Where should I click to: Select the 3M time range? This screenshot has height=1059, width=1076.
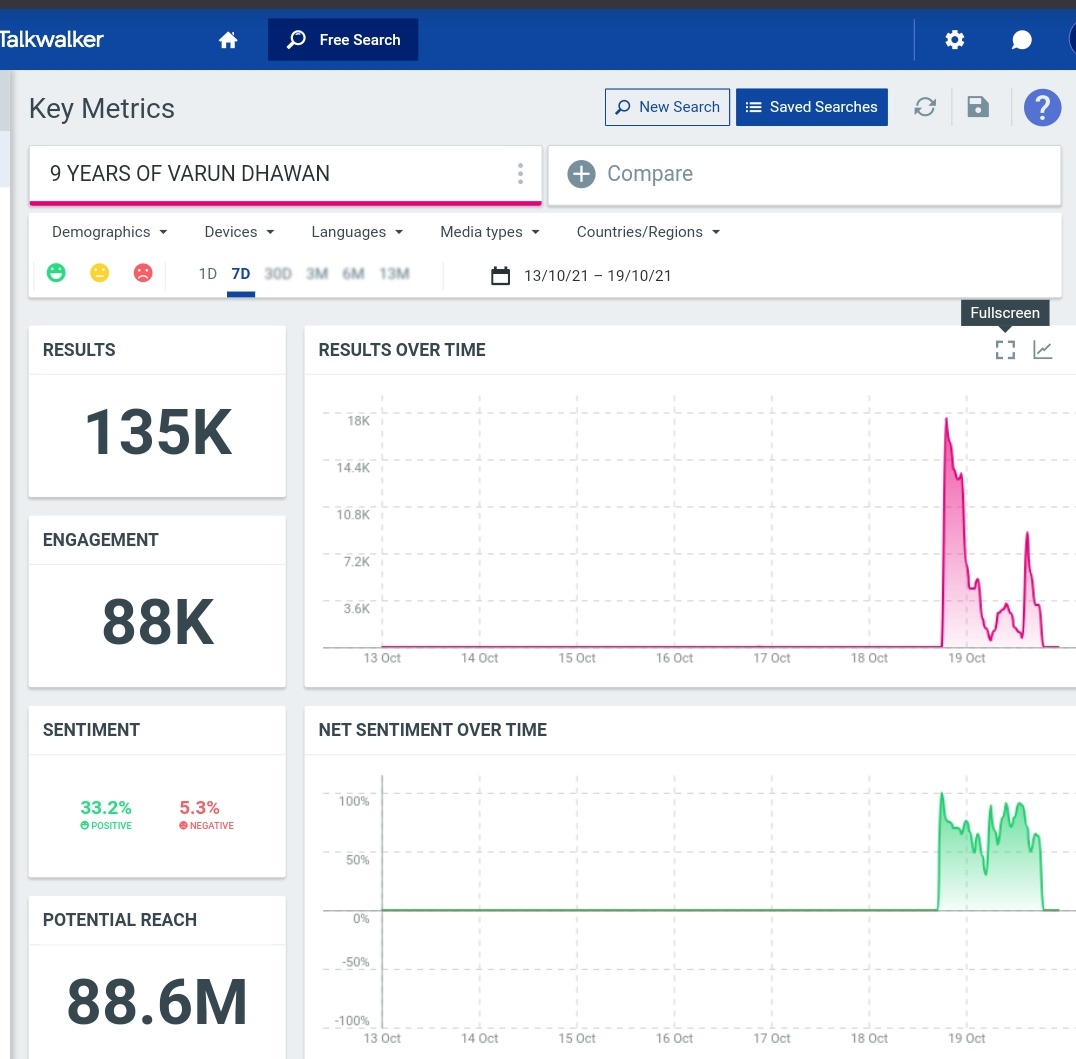317,274
